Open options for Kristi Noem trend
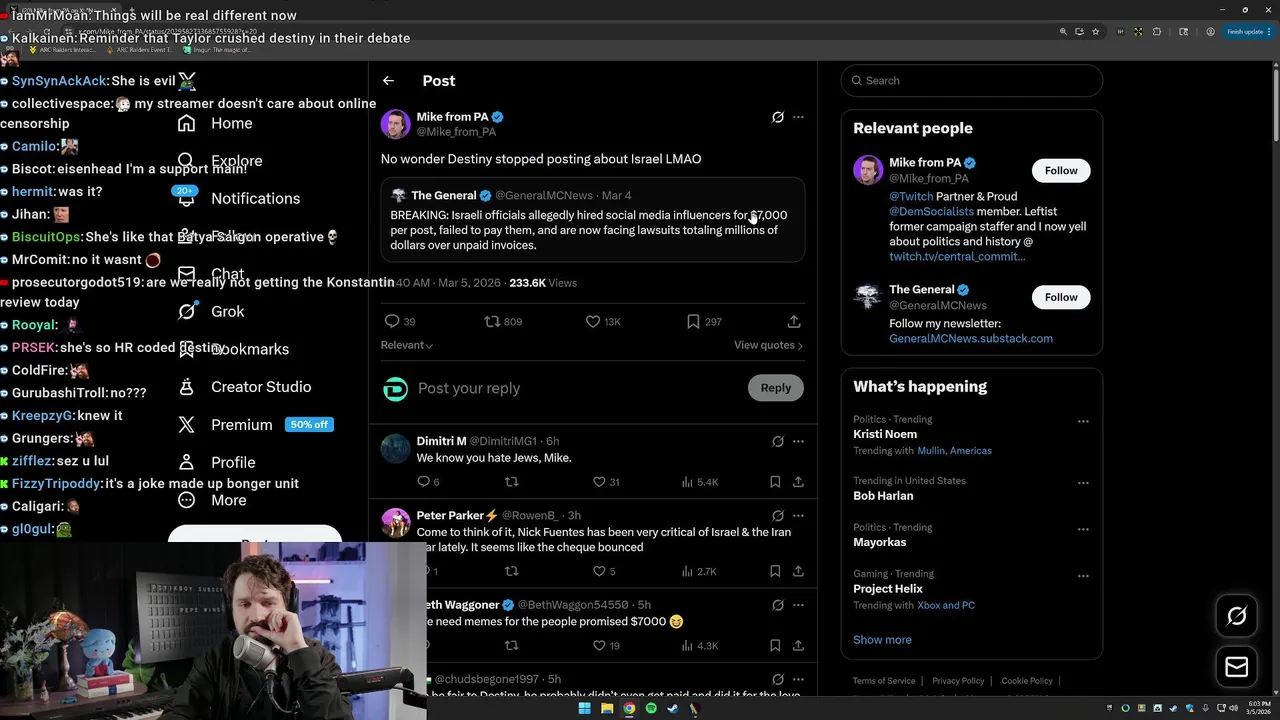 coord(1083,422)
